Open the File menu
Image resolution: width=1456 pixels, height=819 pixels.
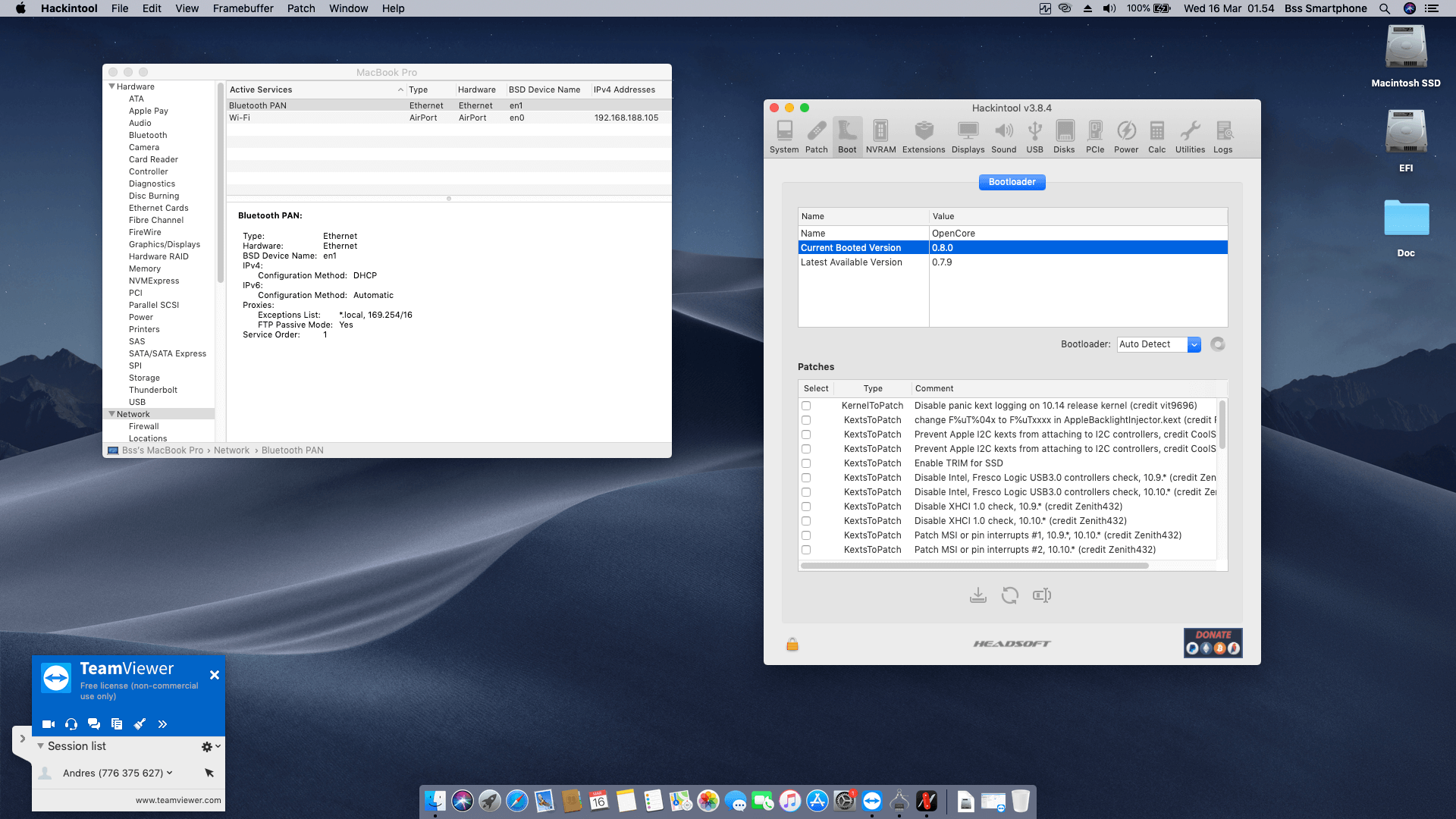coord(120,8)
